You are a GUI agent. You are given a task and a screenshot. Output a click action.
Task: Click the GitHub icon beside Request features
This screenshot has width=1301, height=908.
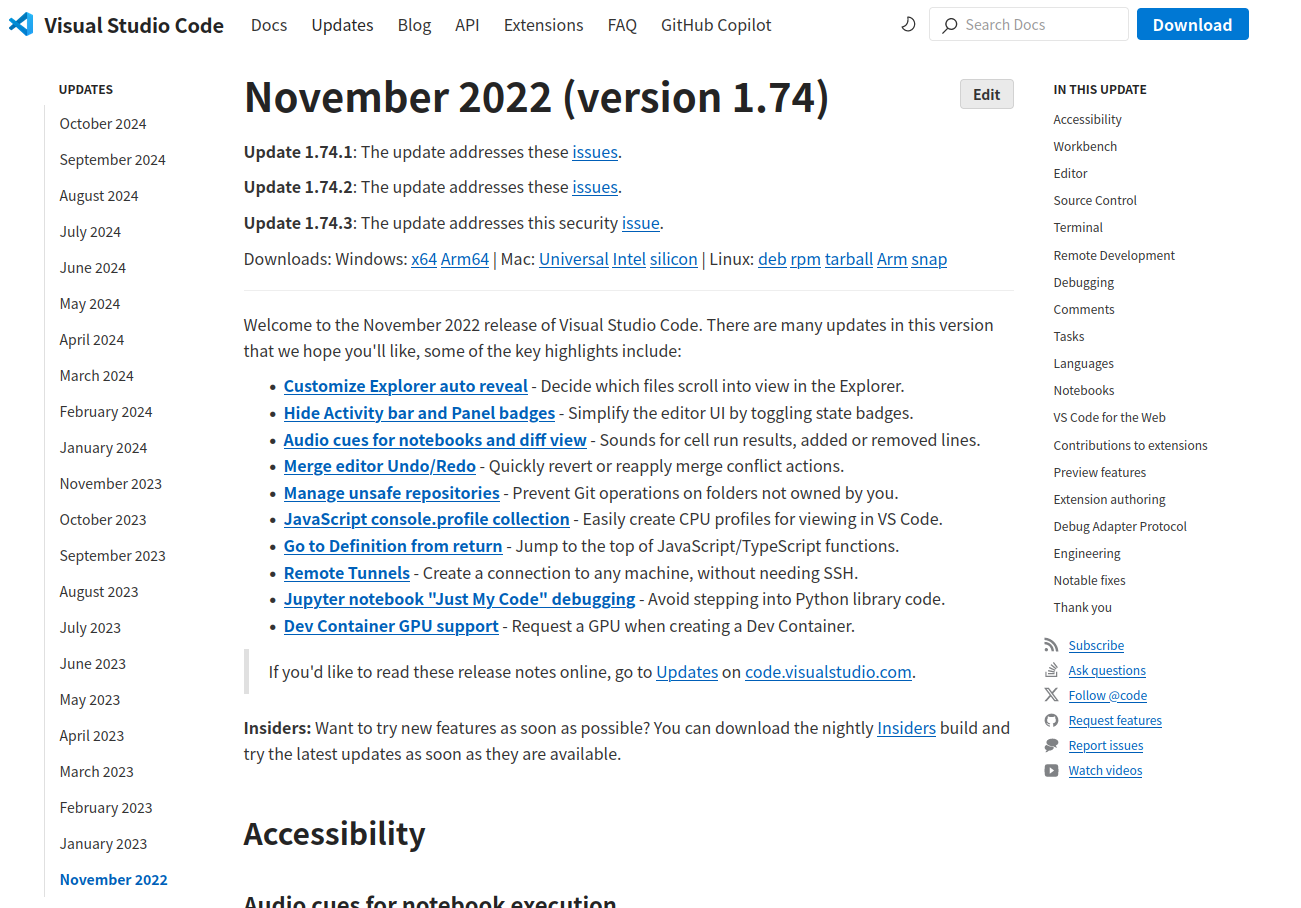[1051, 720]
